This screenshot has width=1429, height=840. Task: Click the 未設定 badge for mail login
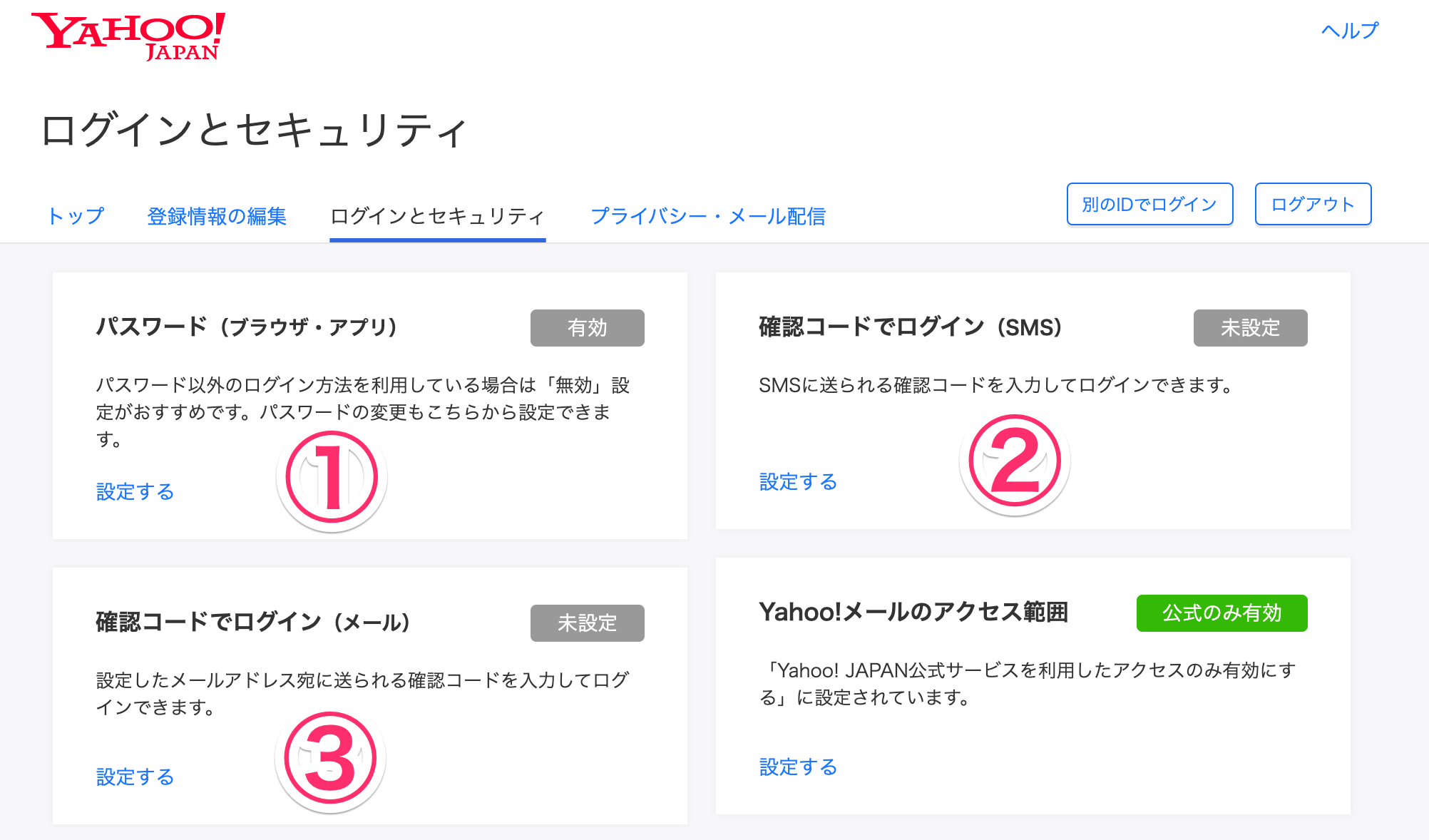pyautogui.click(x=588, y=623)
